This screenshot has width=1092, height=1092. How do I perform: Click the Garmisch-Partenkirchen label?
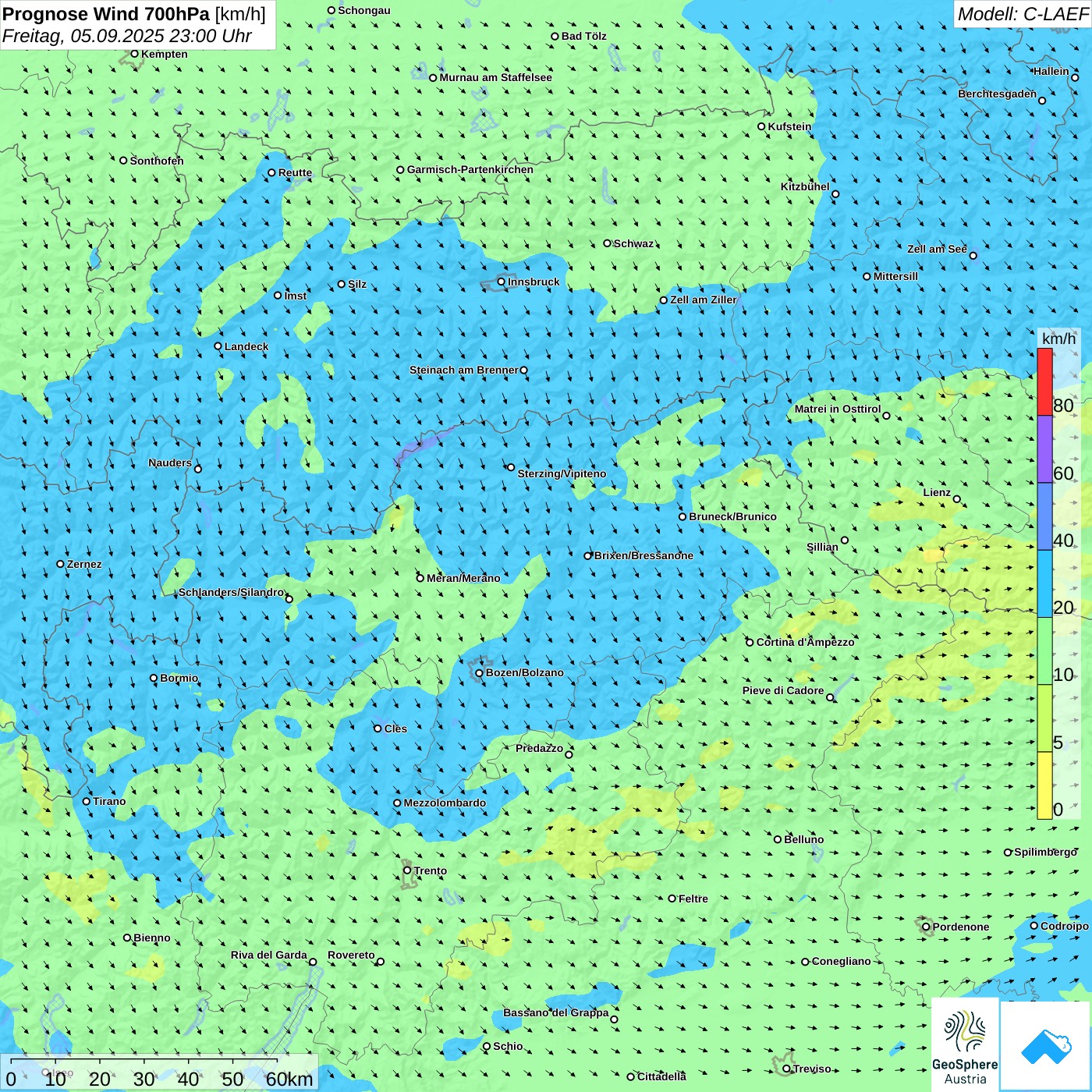coord(470,170)
